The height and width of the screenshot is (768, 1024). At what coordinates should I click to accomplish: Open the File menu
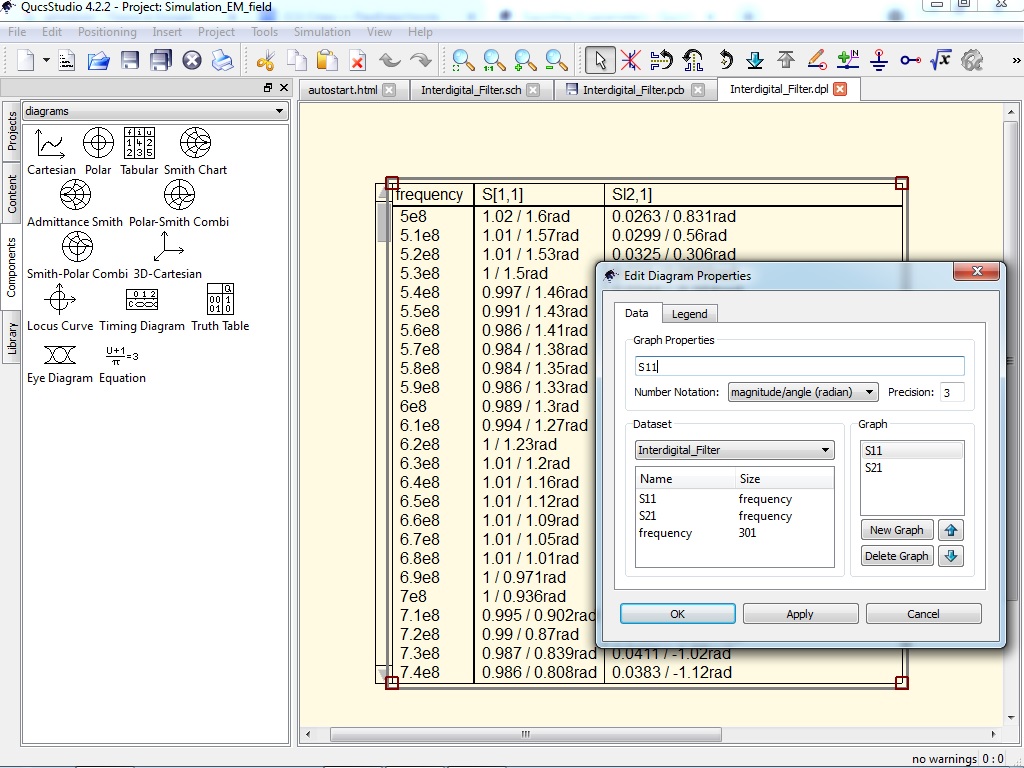point(17,31)
